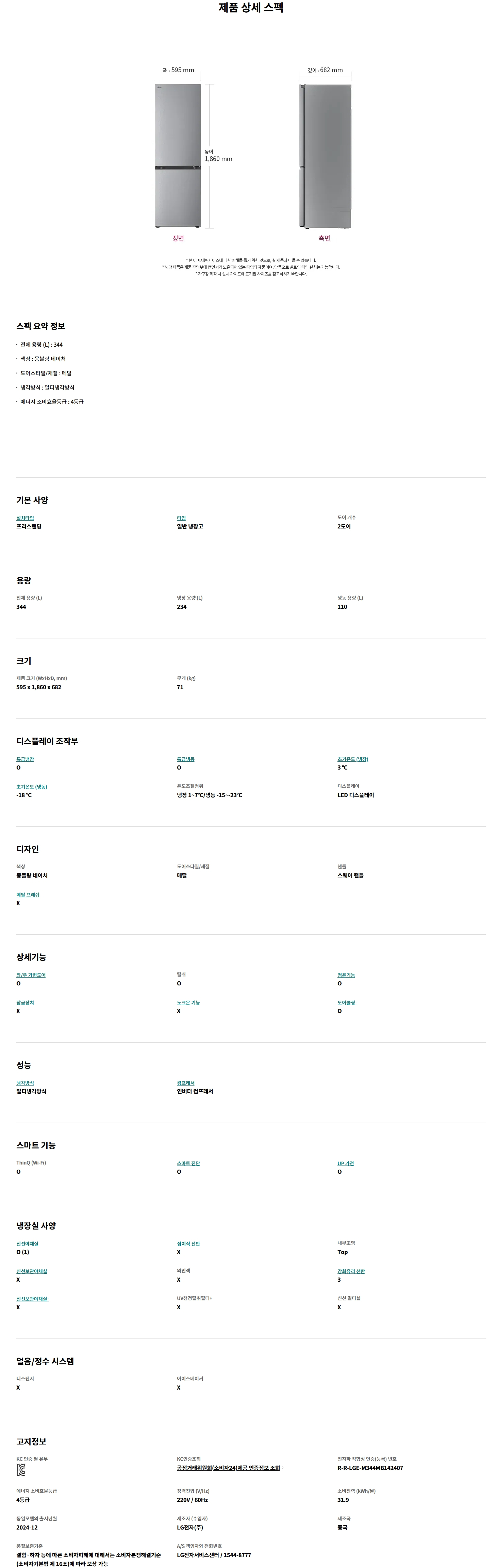Click the front view (정면) refrigerator image
The width and height of the screenshot is (497, 1568).
178,155
